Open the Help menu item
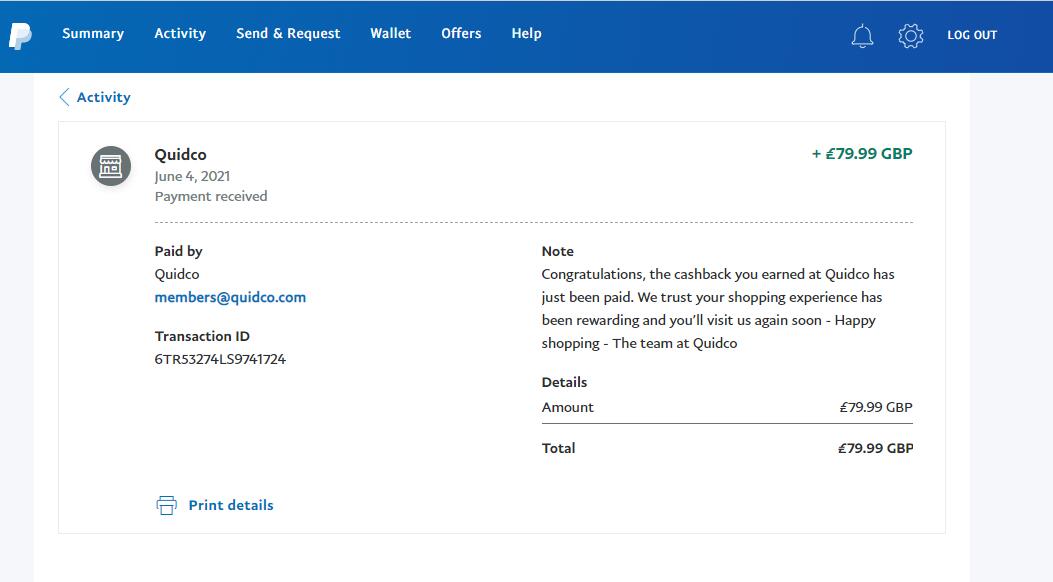Viewport: 1053px width, 582px height. coord(526,33)
